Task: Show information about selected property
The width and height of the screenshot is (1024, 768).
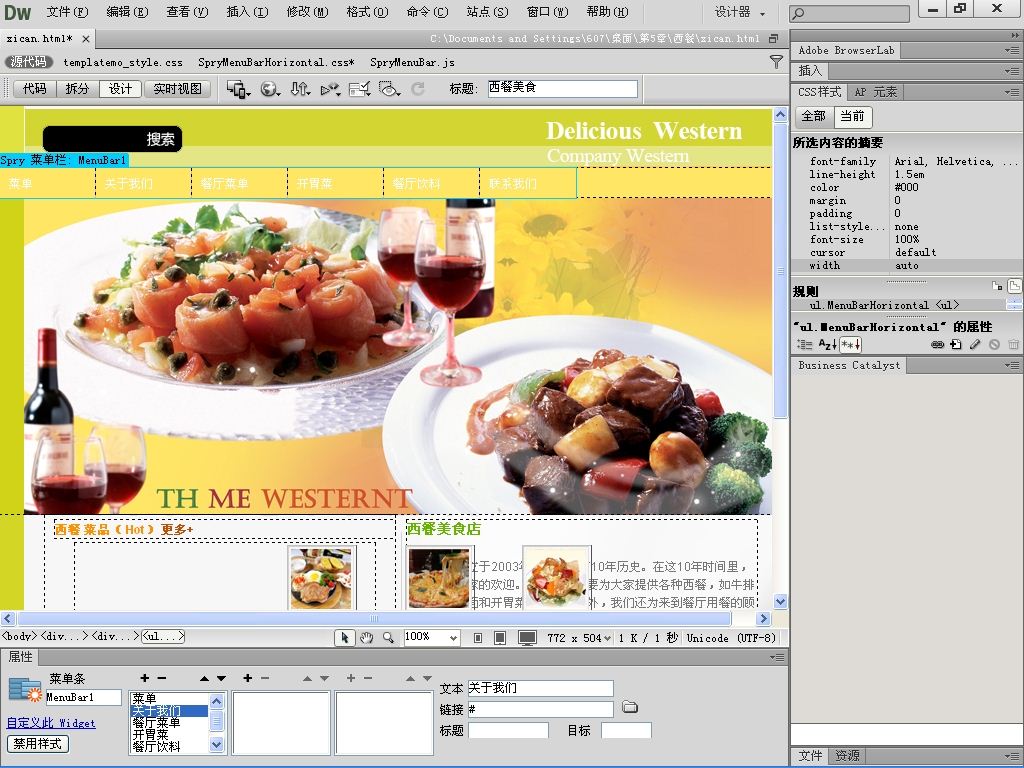Action: click(x=997, y=286)
